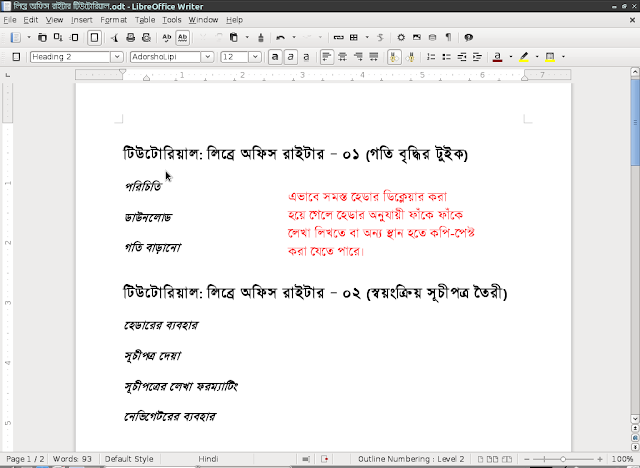Open font color palette dropdown
640x468 pixels.
(x=511, y=57)
